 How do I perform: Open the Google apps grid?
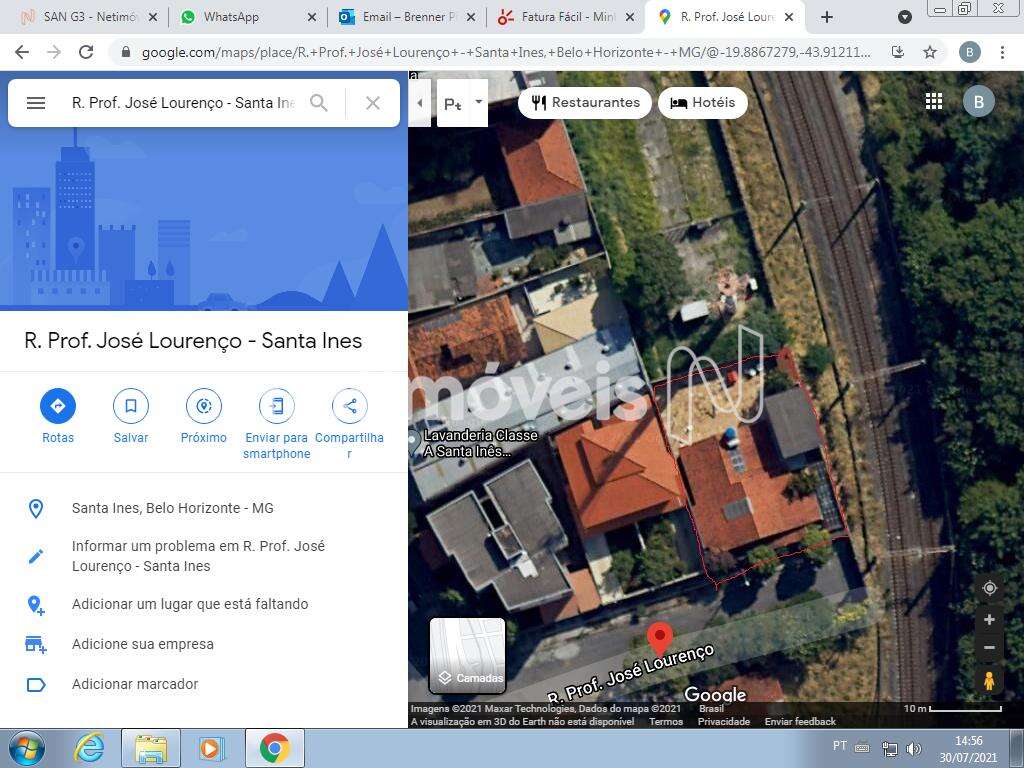934,101
